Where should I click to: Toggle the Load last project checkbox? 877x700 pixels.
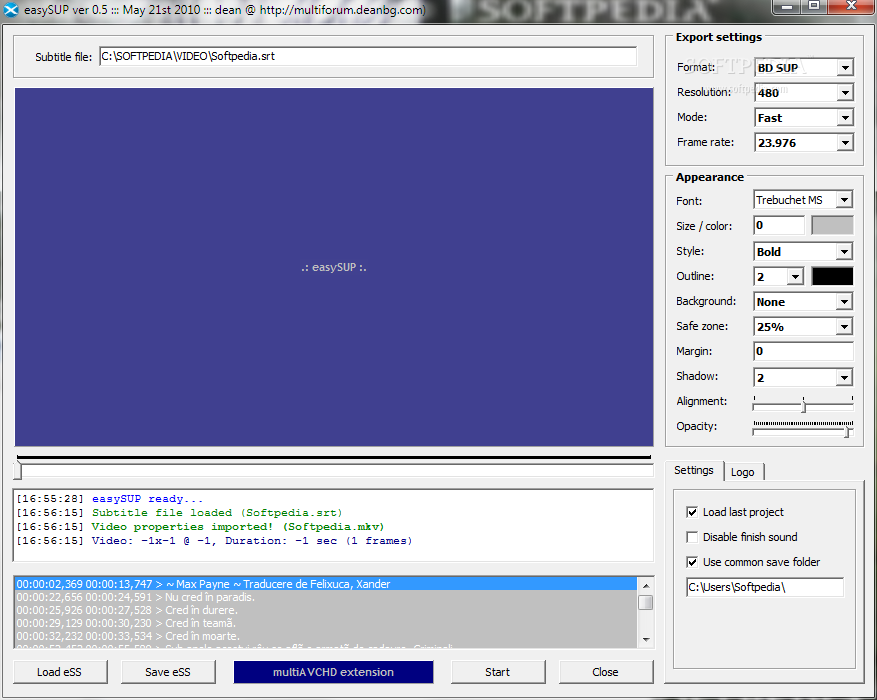[x=692, y=512]
